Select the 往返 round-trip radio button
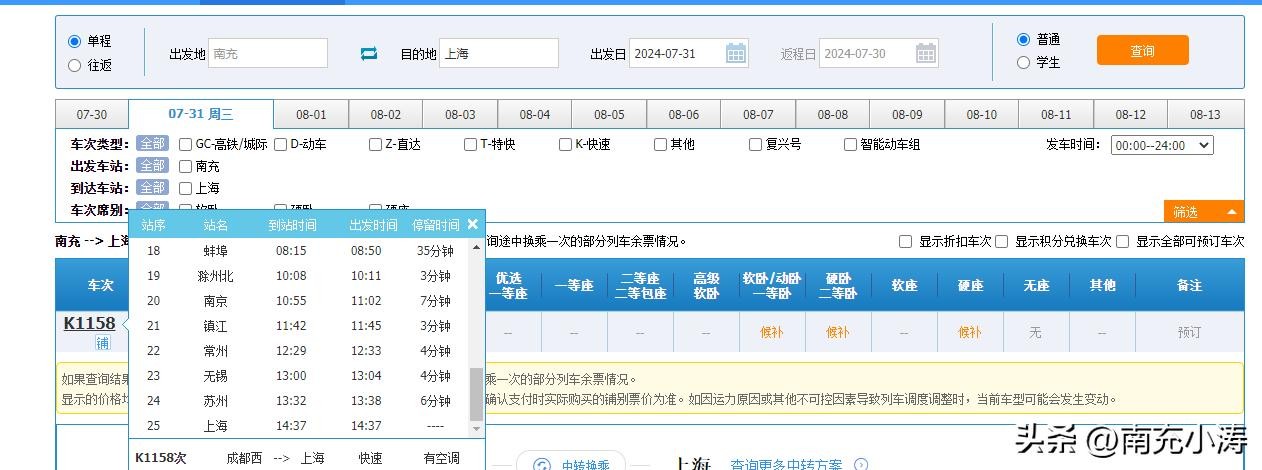The width and height of the screenshot is (1262, 470). [x=74, y=65]
